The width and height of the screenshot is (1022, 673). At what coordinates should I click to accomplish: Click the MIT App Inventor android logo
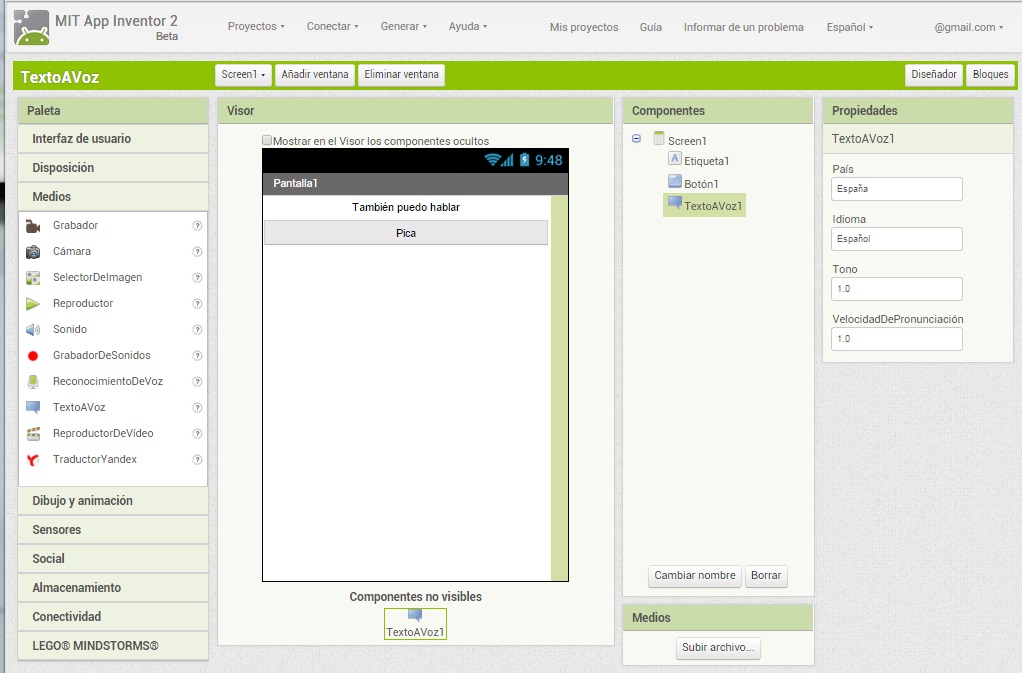(x=31, y=27)
